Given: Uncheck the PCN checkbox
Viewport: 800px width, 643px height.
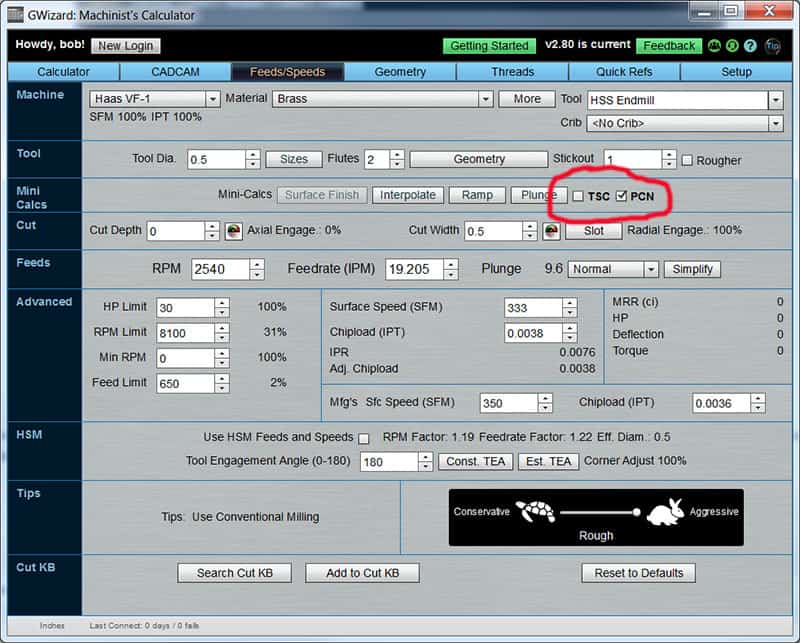Looking at the screenshot, I should pos(621,196).
